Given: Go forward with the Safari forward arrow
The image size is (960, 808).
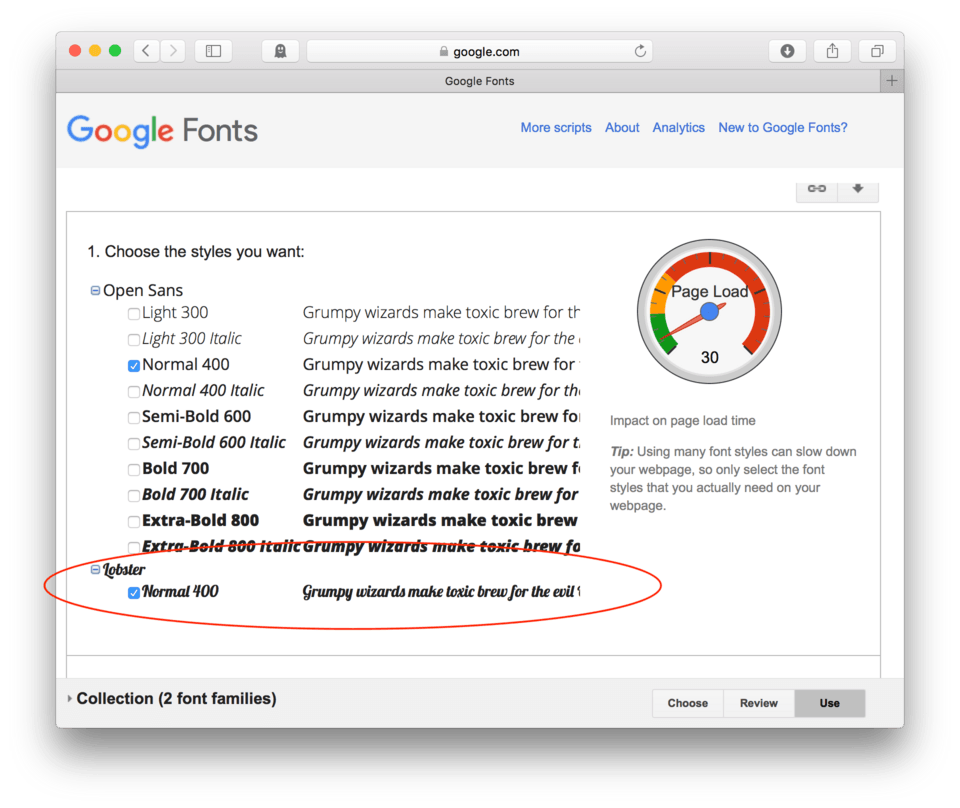Looking at the screenshot, I should (x=173, y=51).
